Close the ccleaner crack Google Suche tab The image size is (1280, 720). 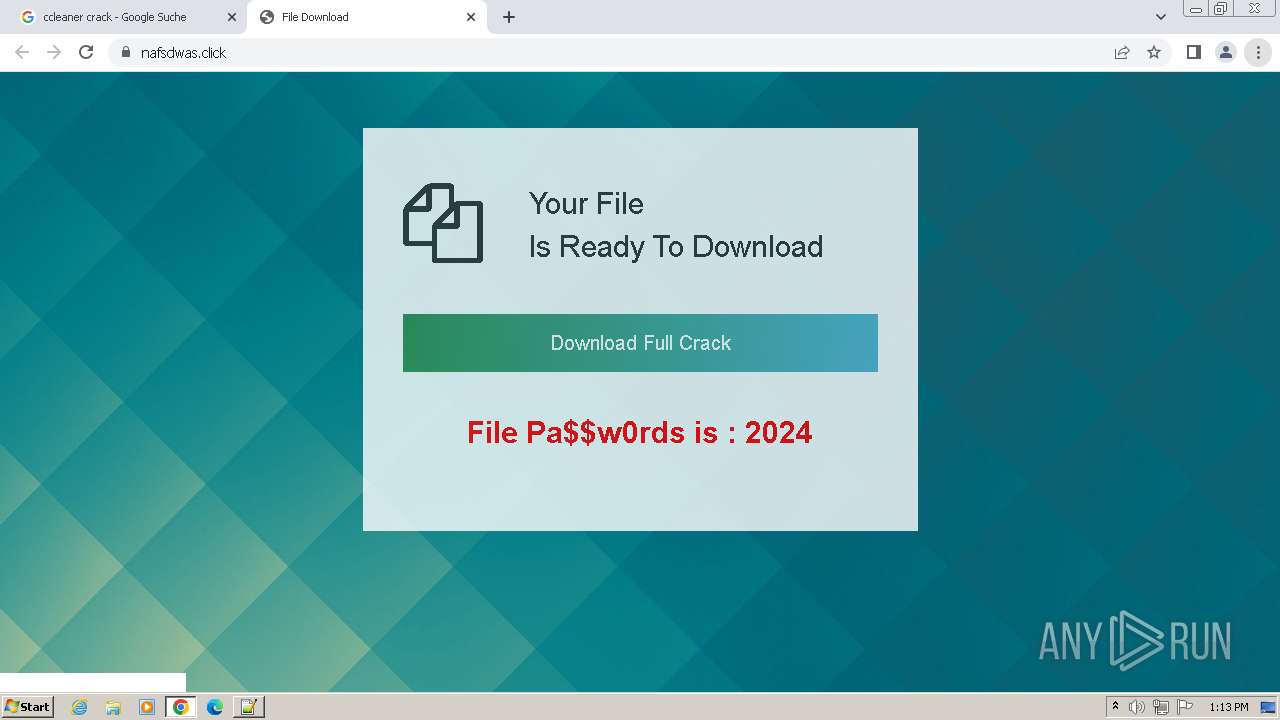pos(232,17)
